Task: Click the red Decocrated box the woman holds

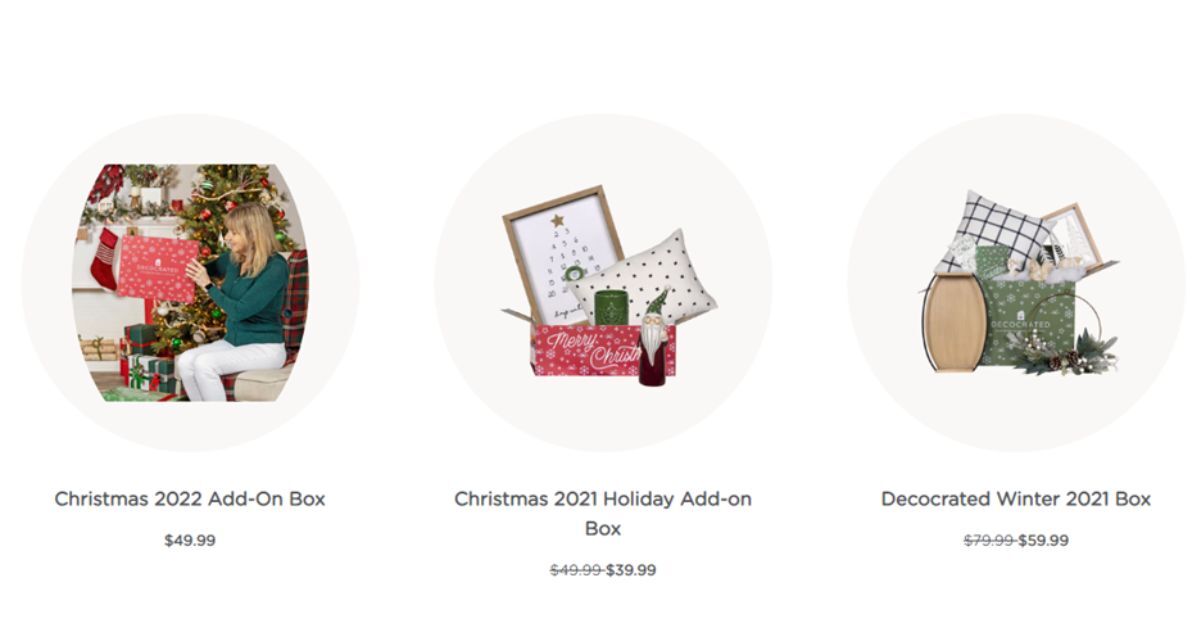Action: click(x=157, y=267)
